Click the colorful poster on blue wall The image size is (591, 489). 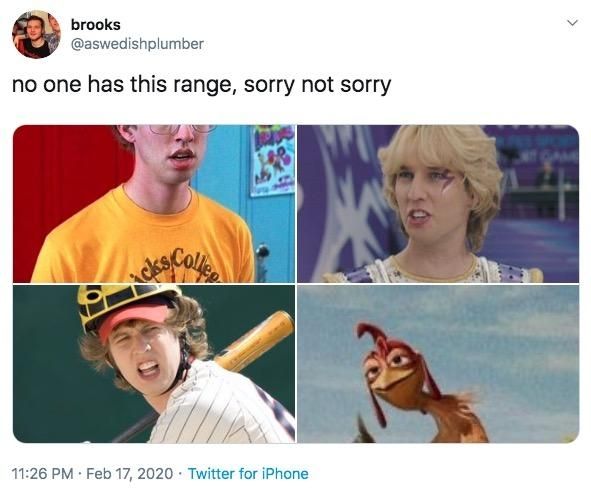(273, 160)
